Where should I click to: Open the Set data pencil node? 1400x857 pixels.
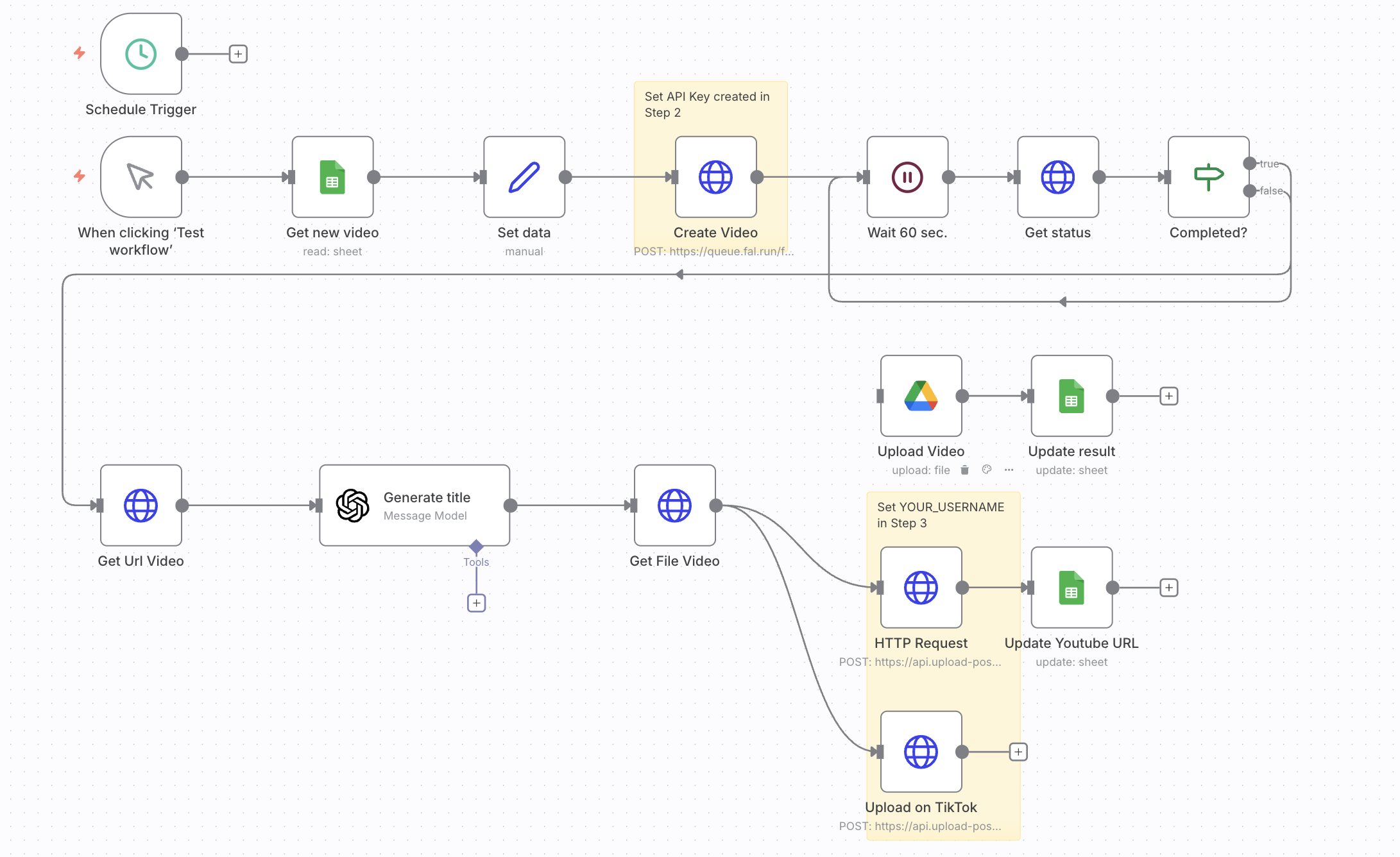tap(524, 177)
